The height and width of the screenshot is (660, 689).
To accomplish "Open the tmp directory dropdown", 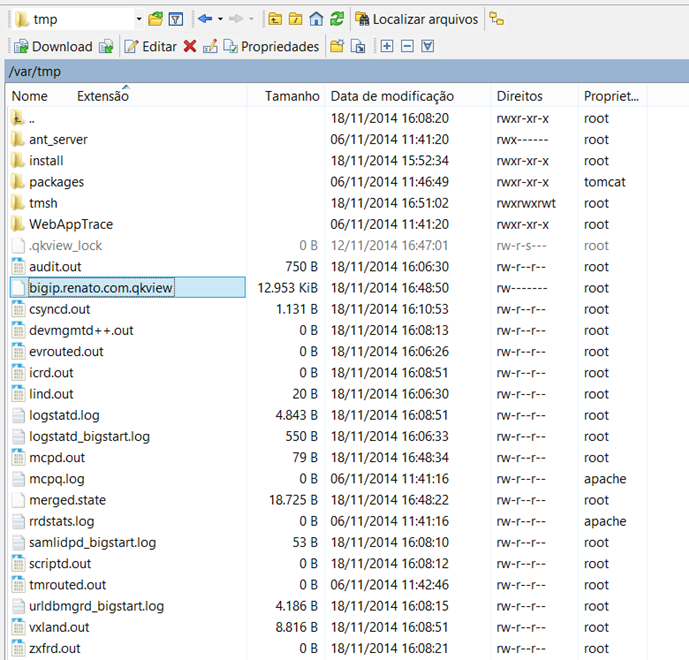I will pyautogui.click(x=138, y=19).
